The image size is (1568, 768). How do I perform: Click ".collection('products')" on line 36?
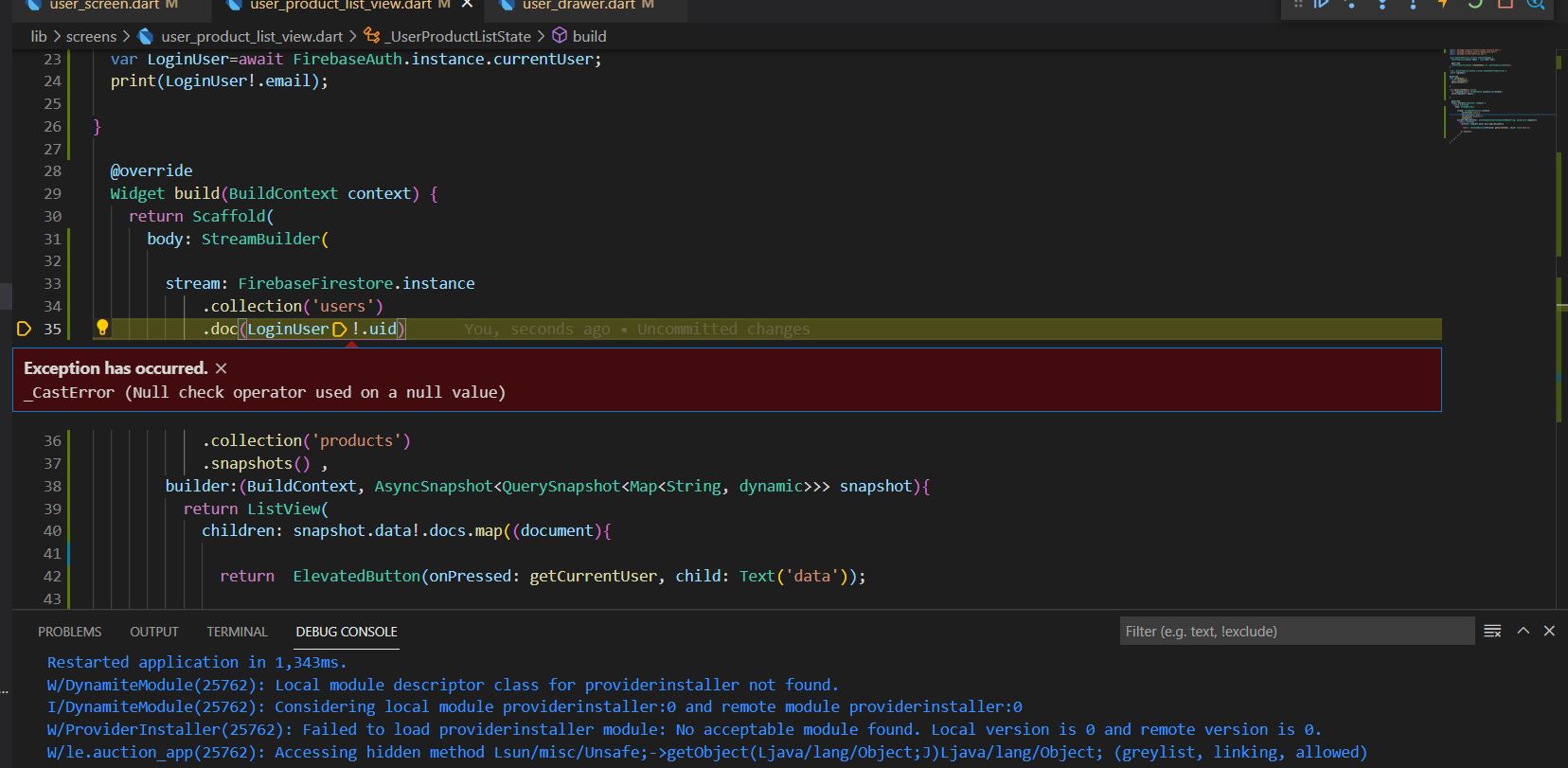coord(306,440)
